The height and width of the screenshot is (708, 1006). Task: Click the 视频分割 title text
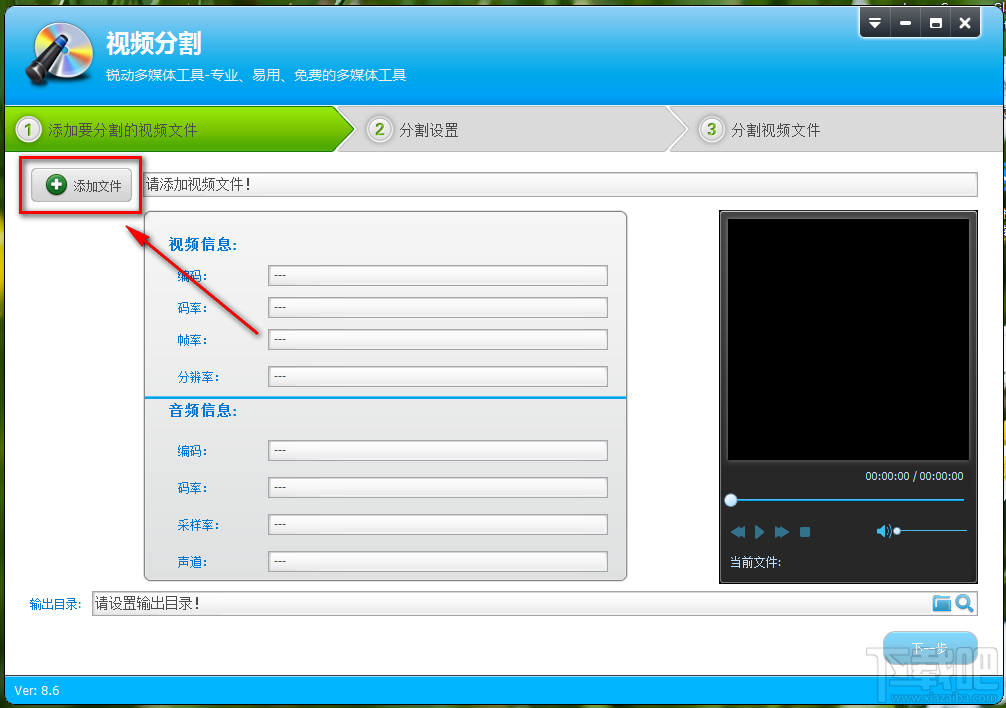(x=153, y=44)
